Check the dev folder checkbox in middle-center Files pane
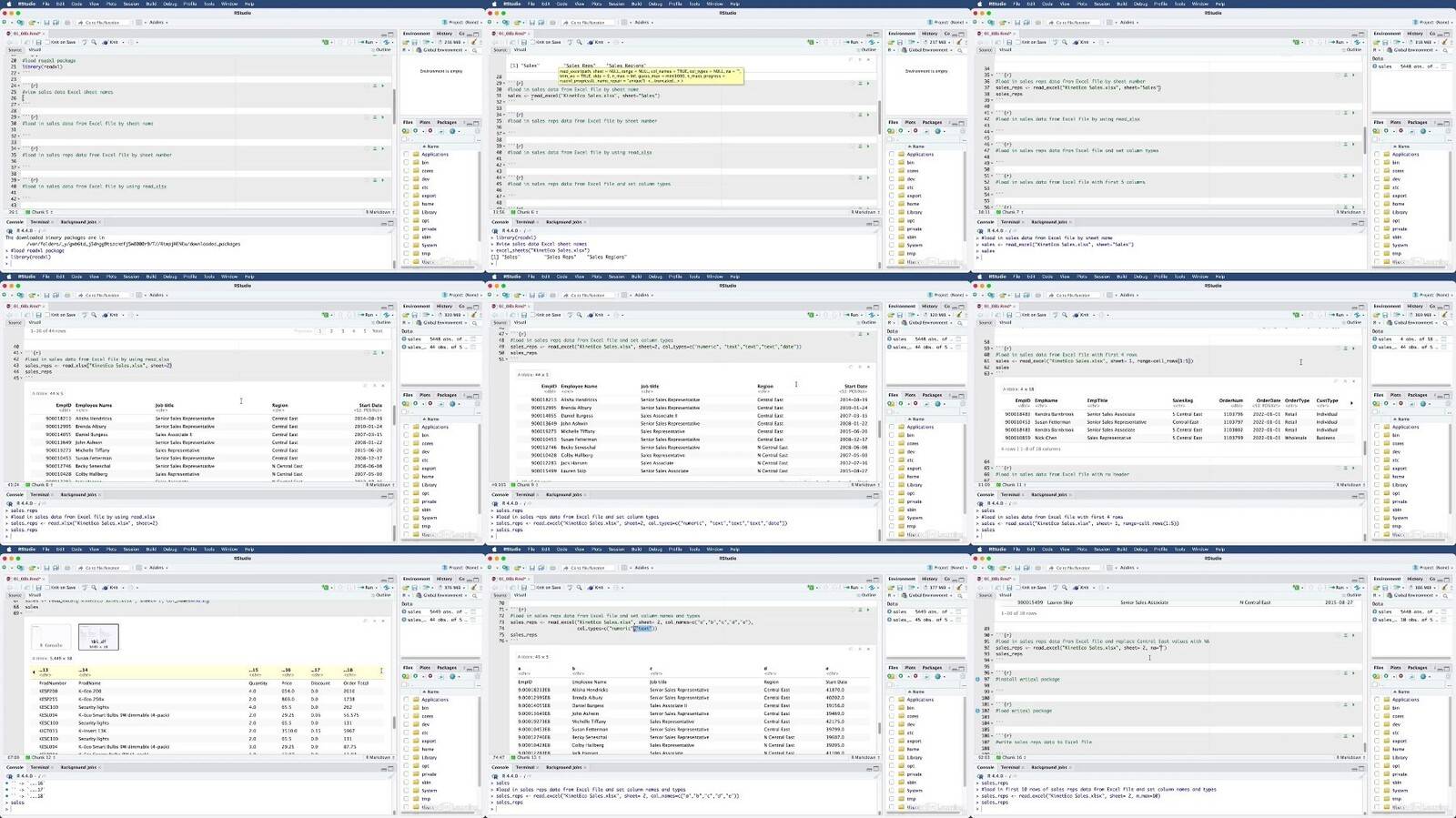Image resolution: width=1456 pixels, height=818 pixels. click(891, 451)
